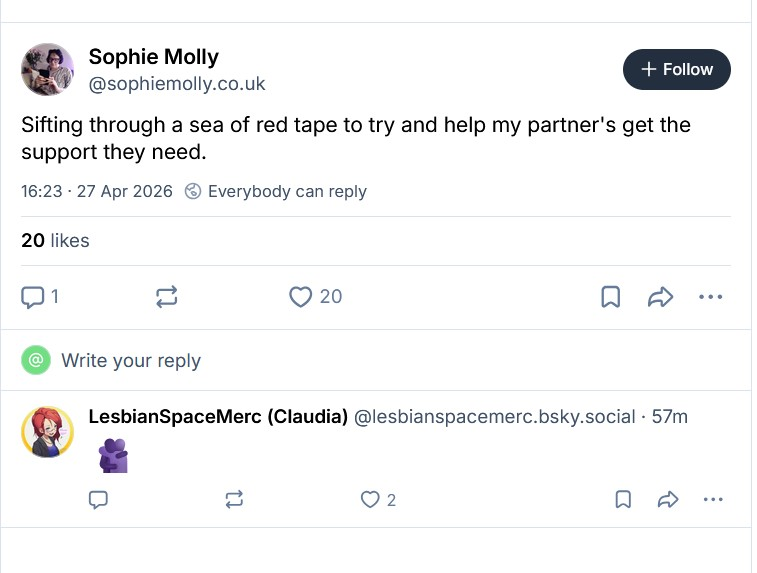Image resolution: width=757 pixels, height=573 pixels.
Task: Share Sophie Molly's post
Action: click(661, 297)
